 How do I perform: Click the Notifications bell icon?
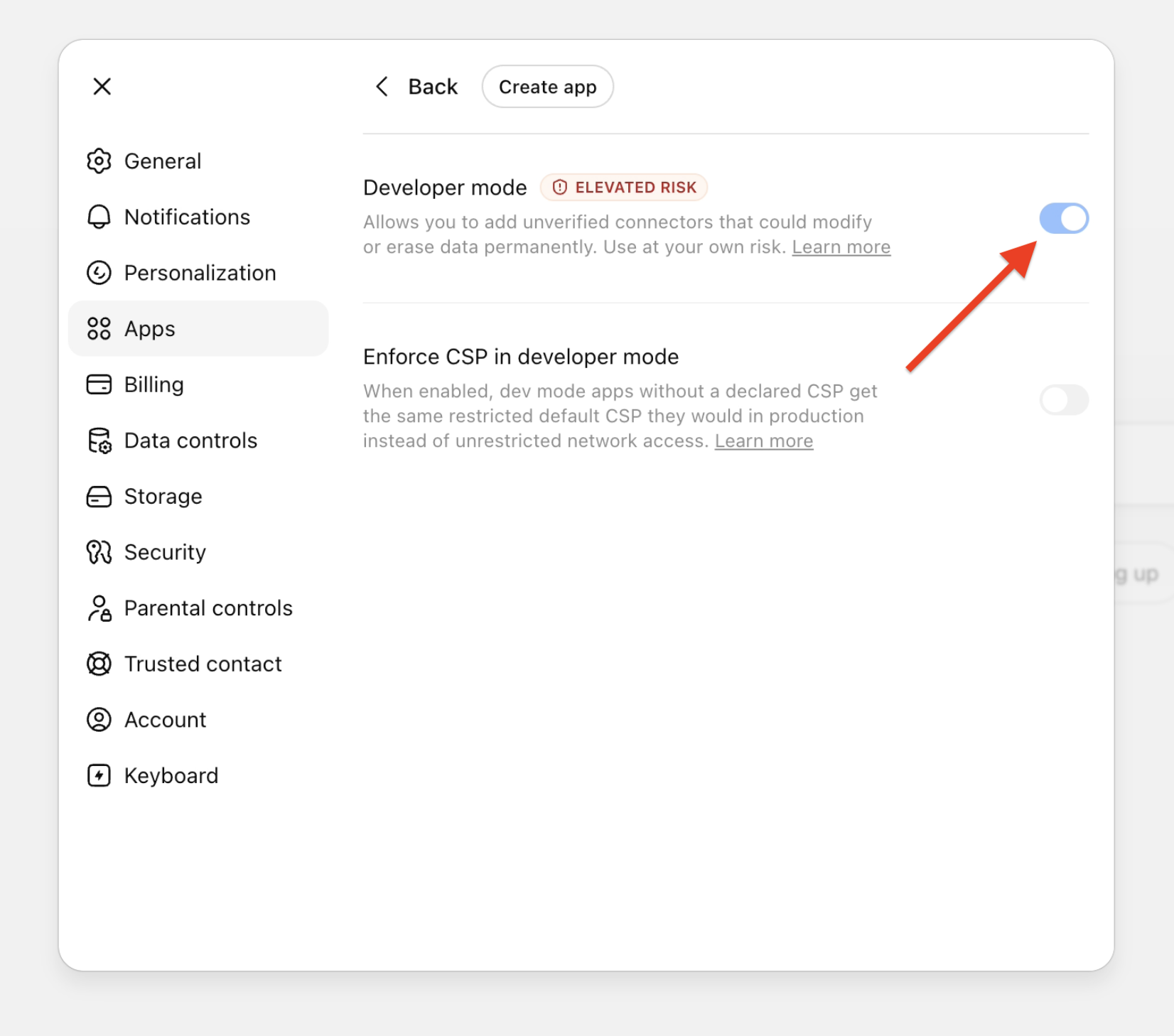tap(99, 217)
